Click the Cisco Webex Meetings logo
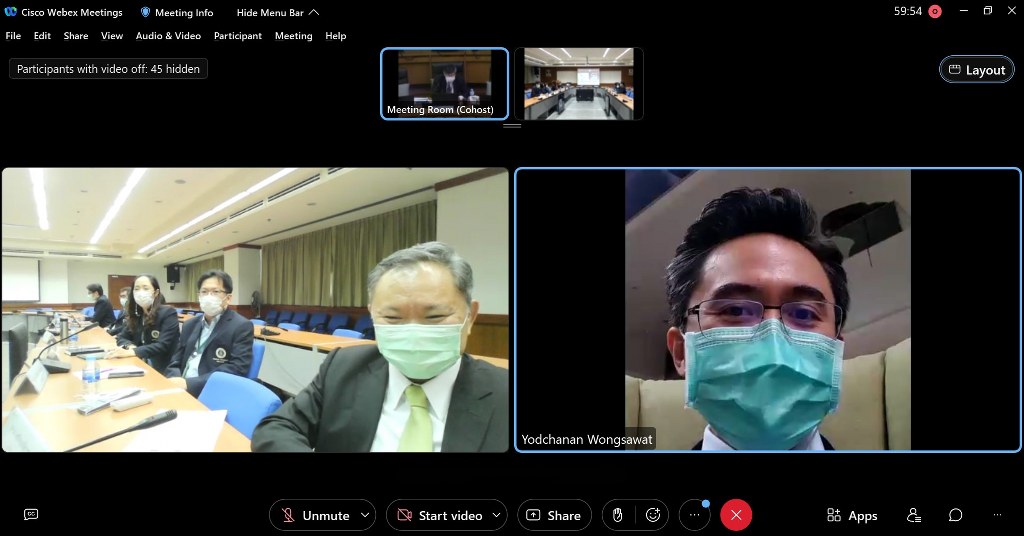This screenshot has width=1024, height=536. 10,12
